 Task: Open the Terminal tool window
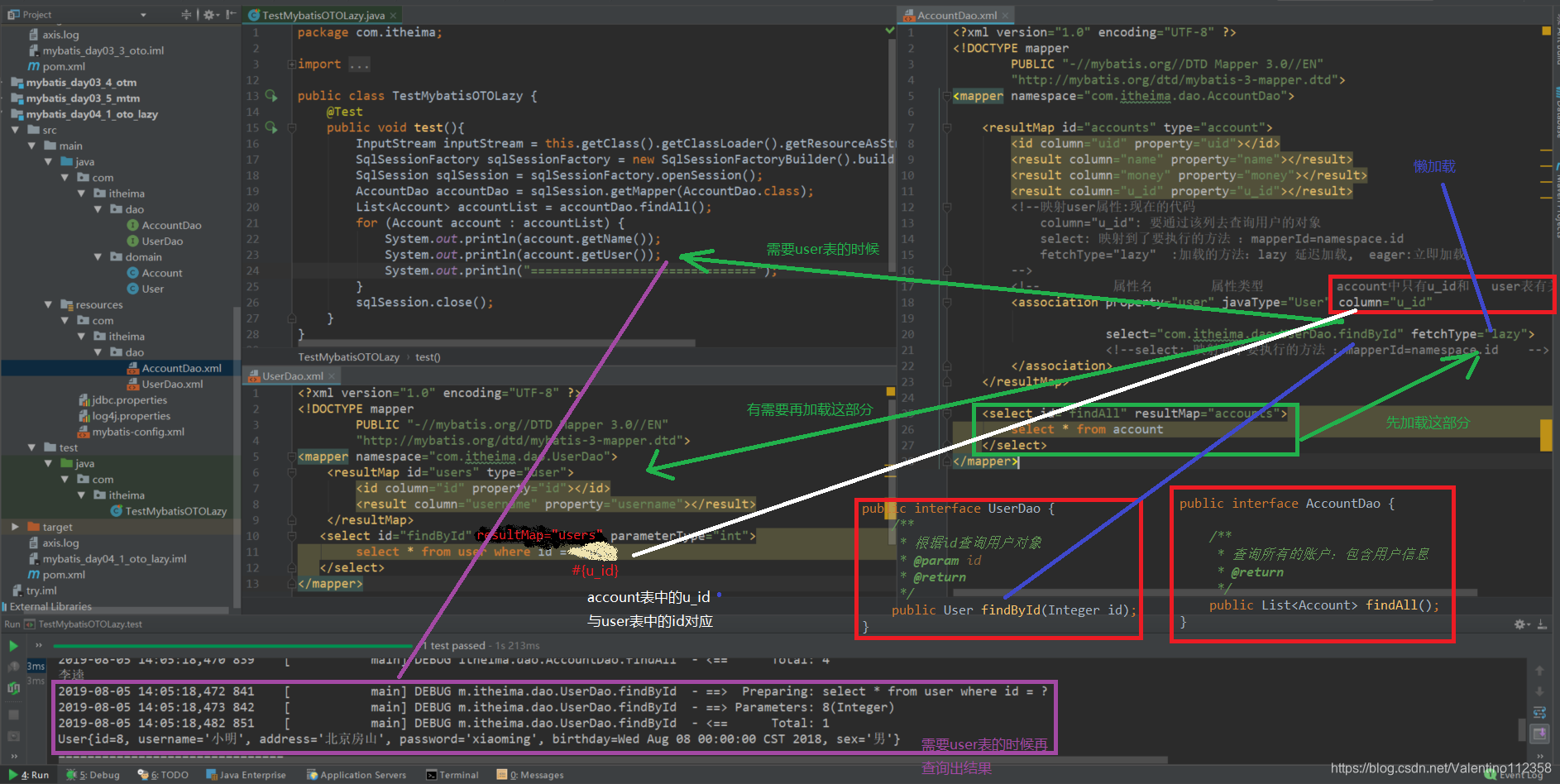click(x=452, y=775)
